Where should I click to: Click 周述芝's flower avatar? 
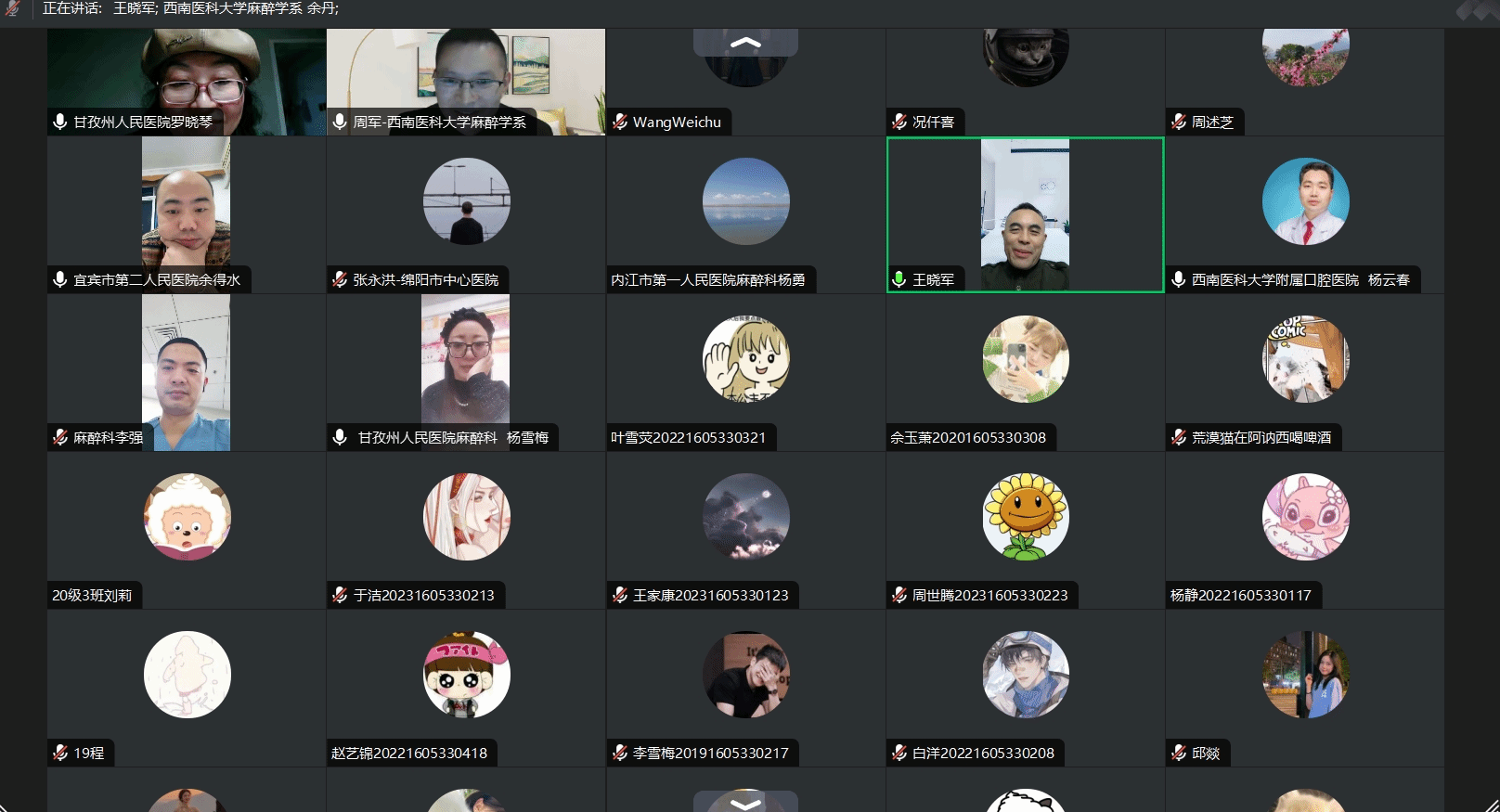coord(1305,56)
